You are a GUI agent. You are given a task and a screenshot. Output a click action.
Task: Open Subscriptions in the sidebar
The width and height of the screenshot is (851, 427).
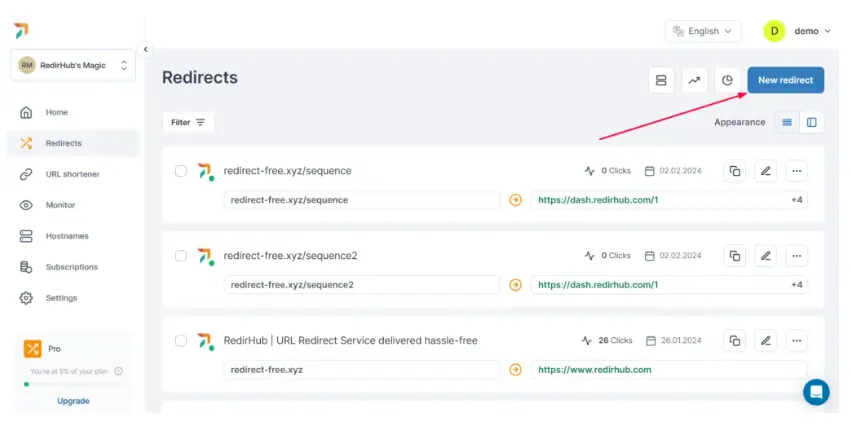[73, 267]
